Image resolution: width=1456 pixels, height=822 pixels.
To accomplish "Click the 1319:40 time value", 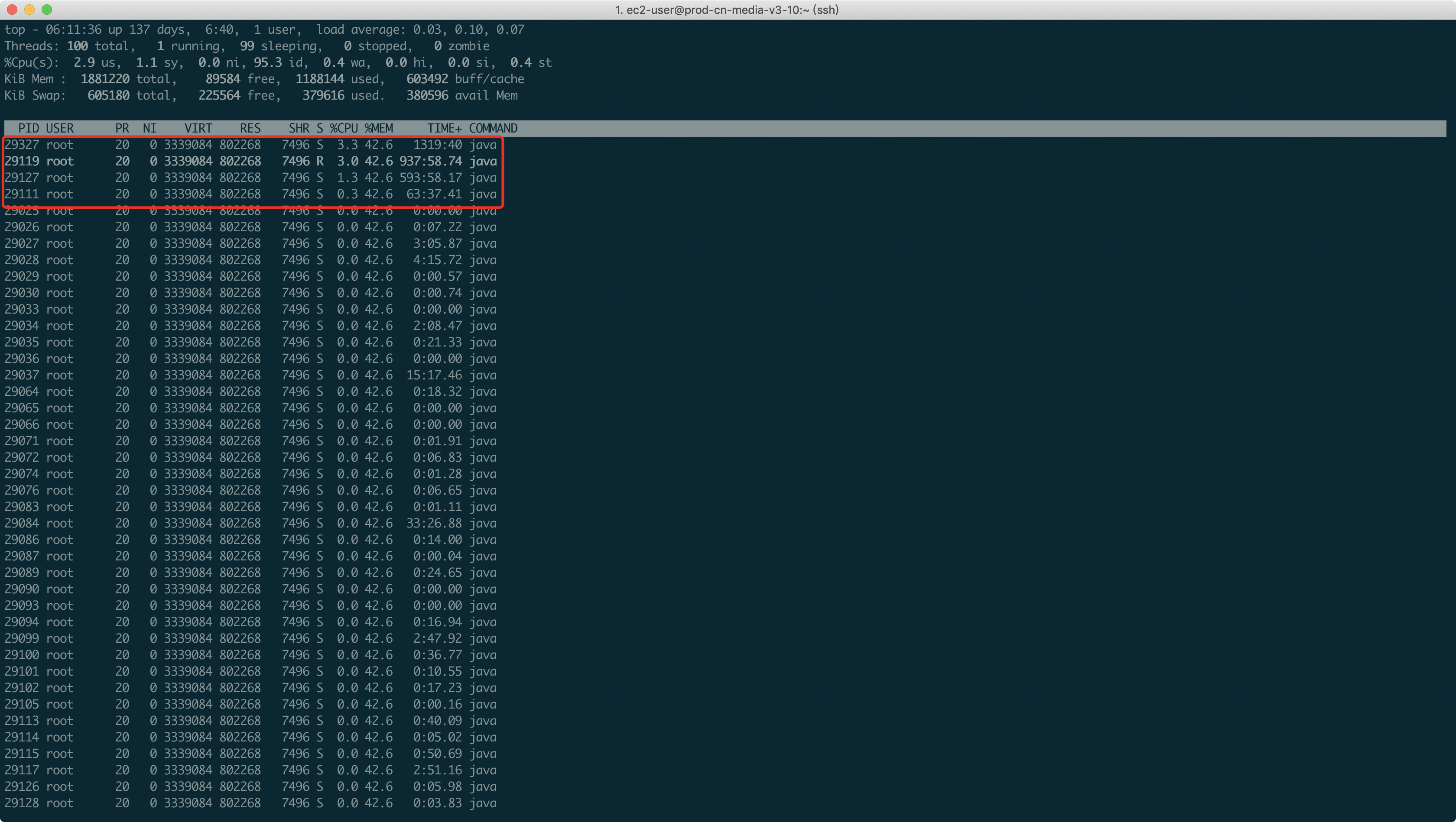I will click(437, 145).
